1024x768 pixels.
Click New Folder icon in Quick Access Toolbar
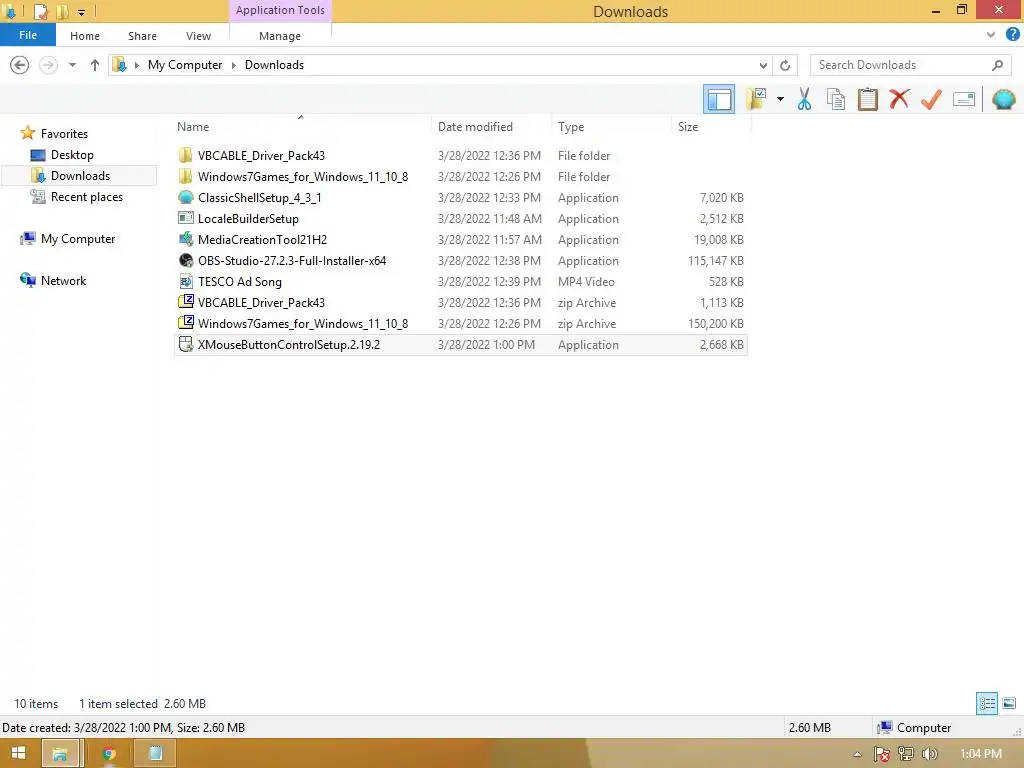point(63,12)
